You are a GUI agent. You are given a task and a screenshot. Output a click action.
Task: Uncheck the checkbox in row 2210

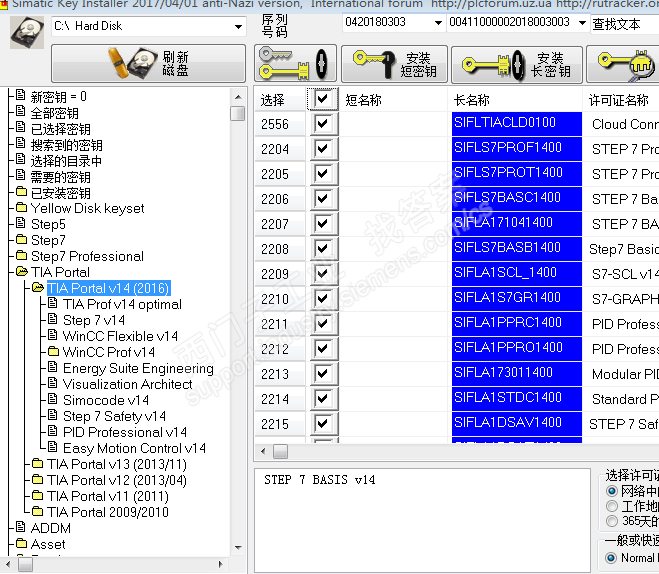(322, 298)
